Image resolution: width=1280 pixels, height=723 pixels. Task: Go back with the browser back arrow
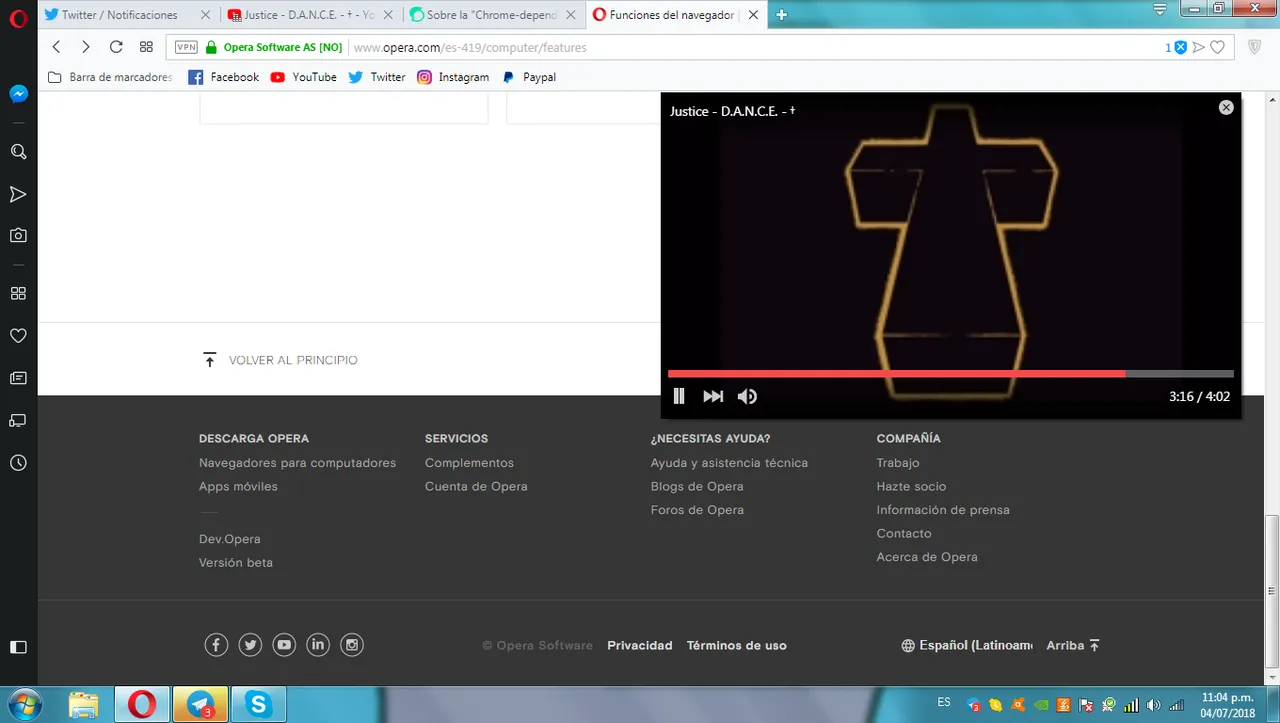56,47
